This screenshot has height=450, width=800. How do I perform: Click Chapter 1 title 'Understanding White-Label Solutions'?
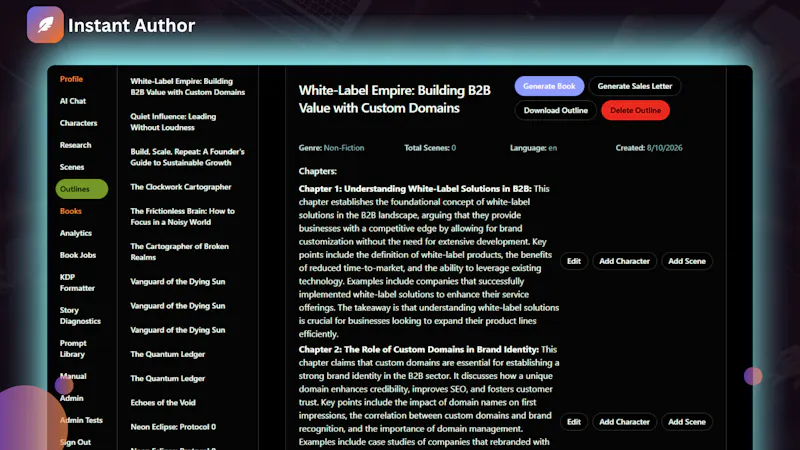[415, 189]
